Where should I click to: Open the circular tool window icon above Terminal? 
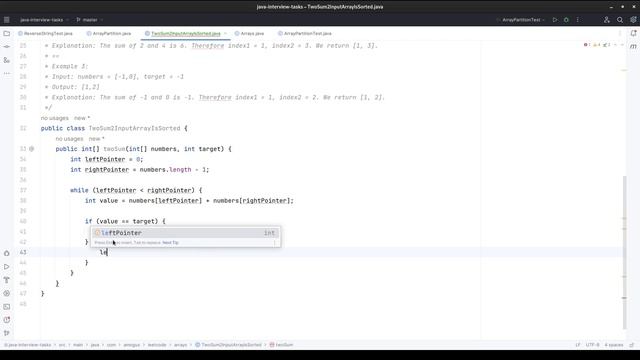pos(7,293)
